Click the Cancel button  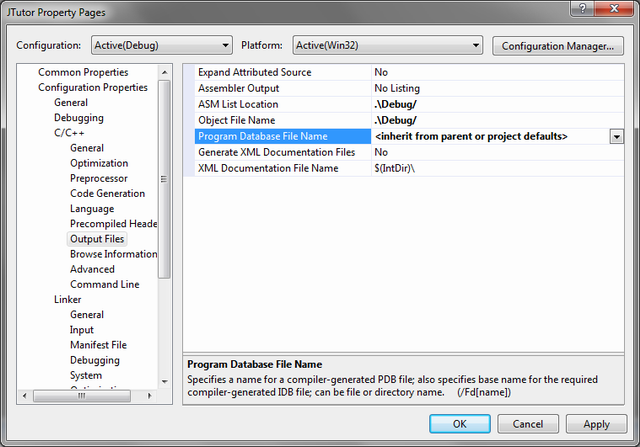[x=528, y=424]
